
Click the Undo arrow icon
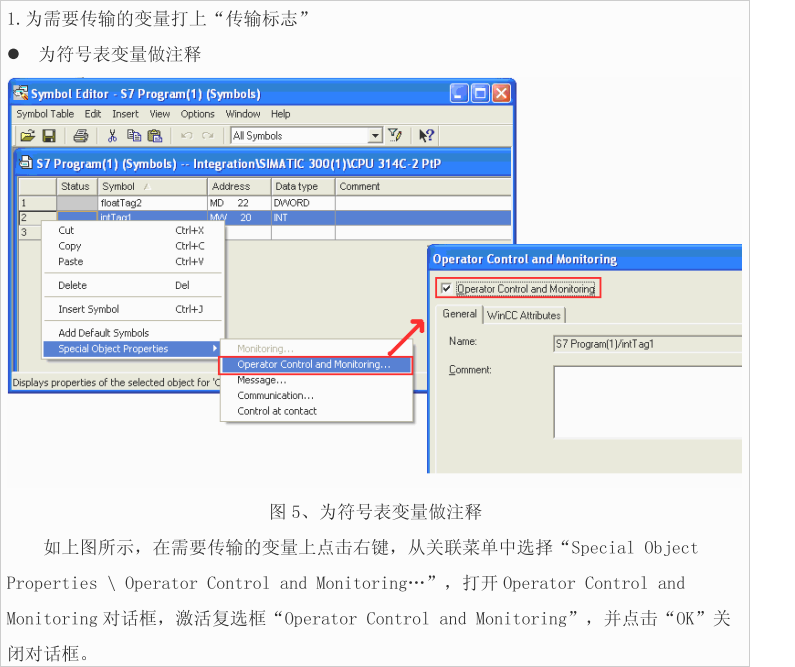click(186, 136)
